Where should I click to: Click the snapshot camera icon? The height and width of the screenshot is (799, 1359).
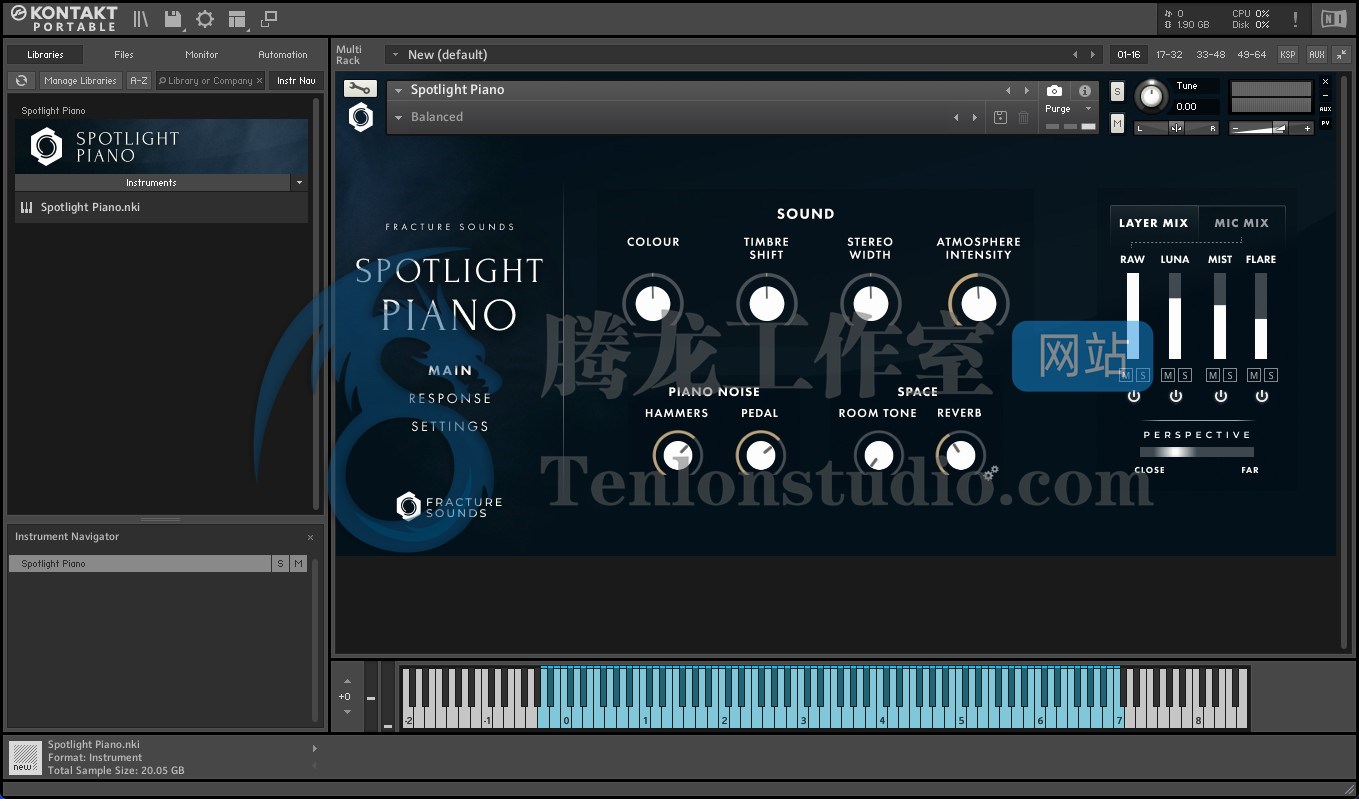click(1054, 90)
